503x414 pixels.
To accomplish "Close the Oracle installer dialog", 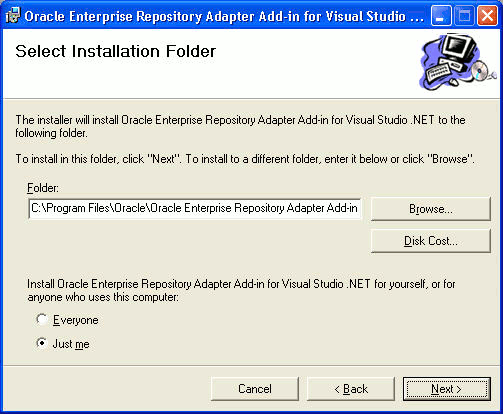I will pos(487,16).
